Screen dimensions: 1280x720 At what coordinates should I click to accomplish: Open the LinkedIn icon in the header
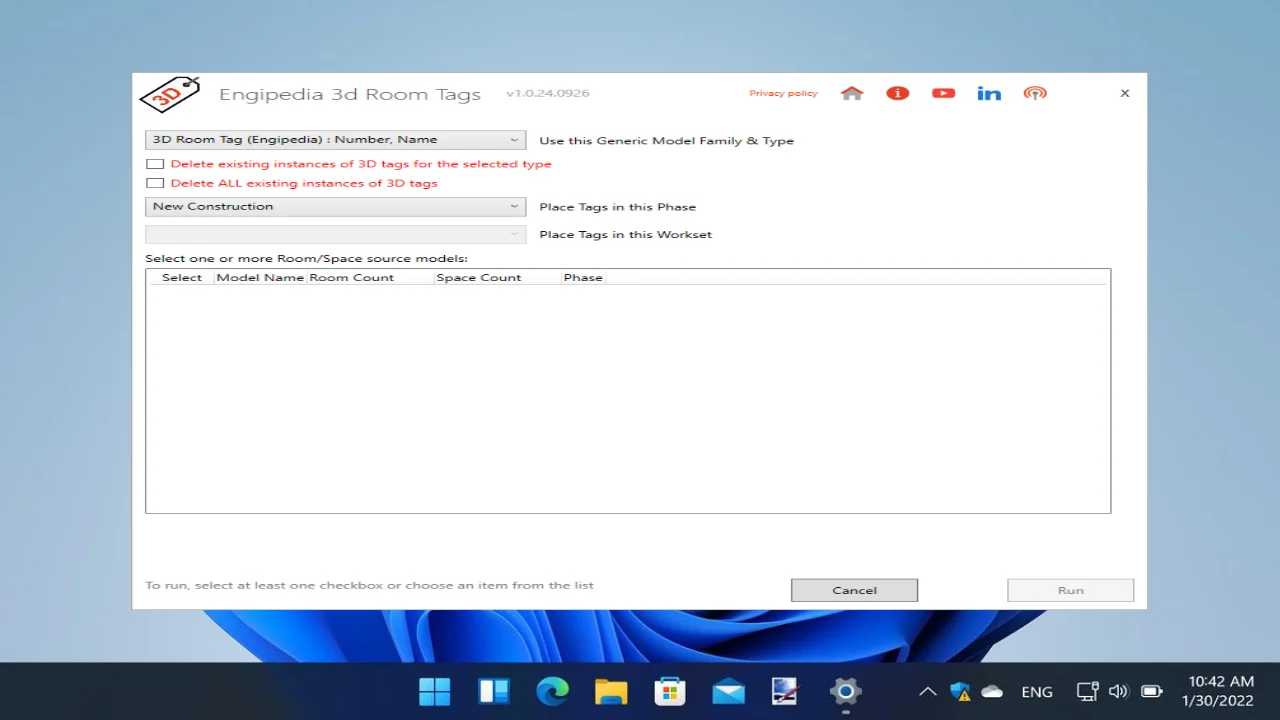point(989,93)
